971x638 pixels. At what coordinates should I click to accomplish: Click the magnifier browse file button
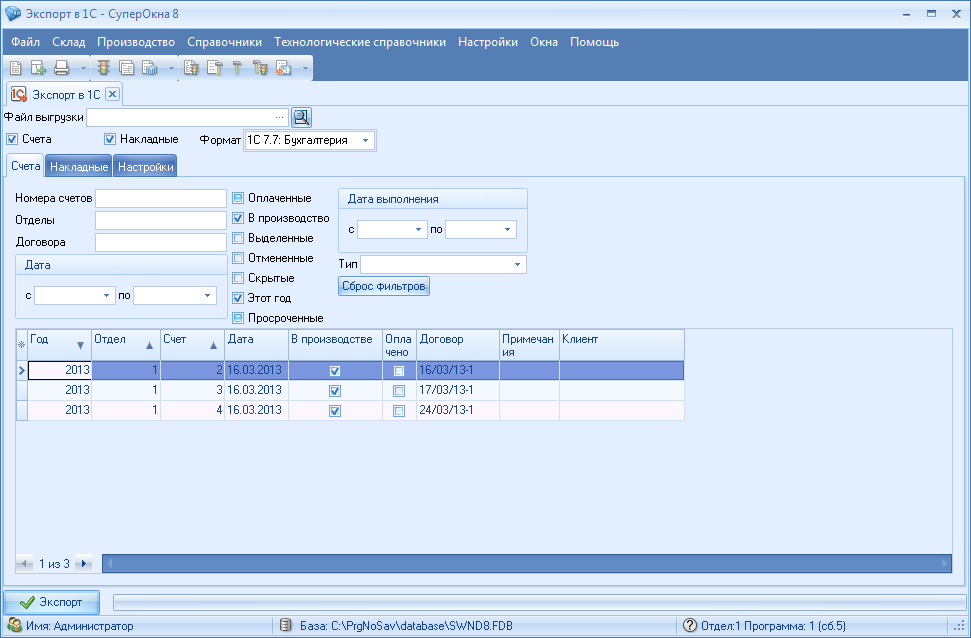point(302,117)
